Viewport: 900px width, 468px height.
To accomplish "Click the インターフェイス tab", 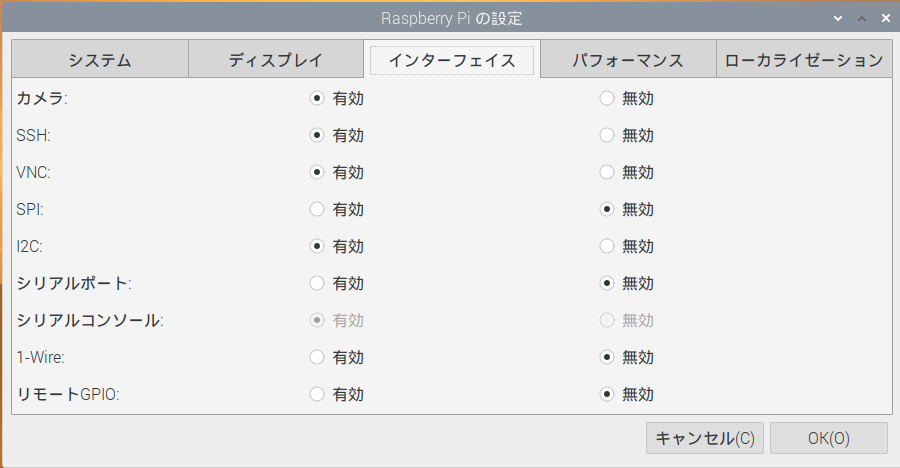I will (452, 60).
